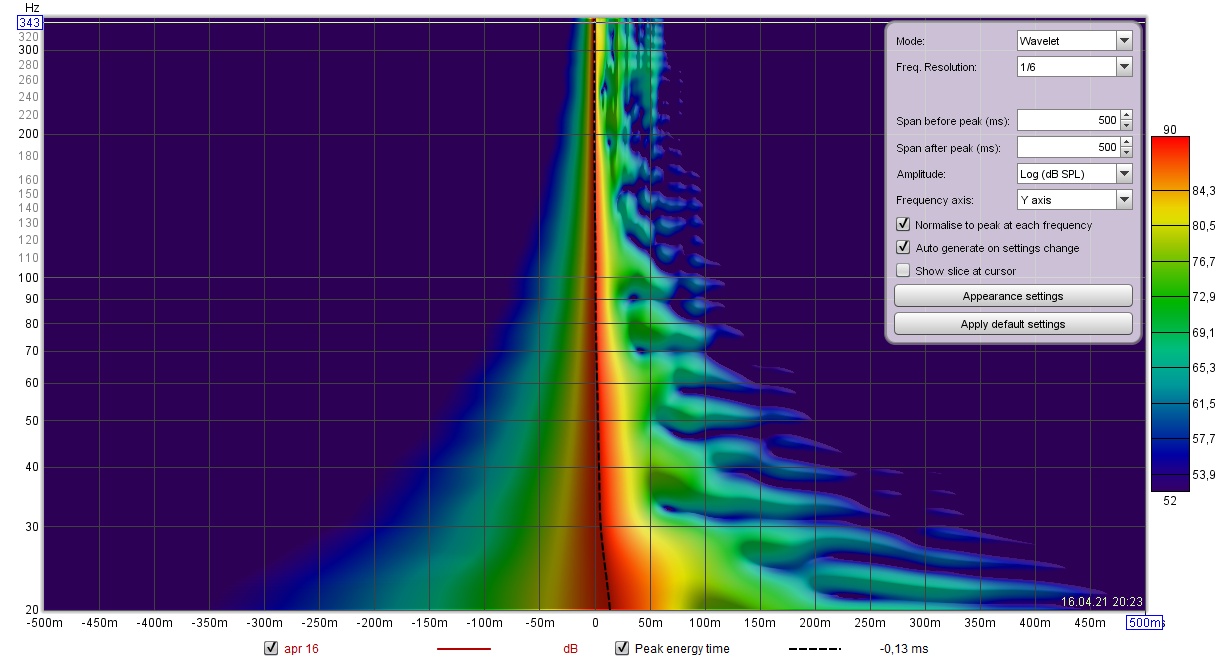Click the apr 16 measurement label
The width and height of the screenshot is (1222, 663).
click(301, 649)
